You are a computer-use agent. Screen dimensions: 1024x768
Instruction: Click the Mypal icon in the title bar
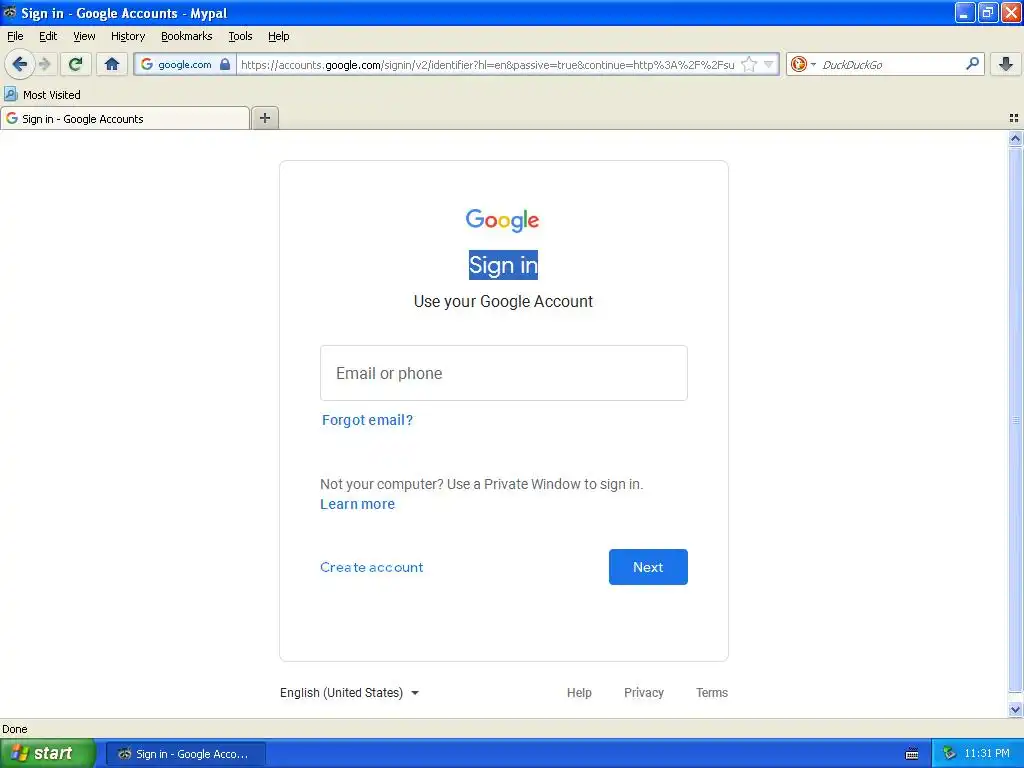coord(9,12)
